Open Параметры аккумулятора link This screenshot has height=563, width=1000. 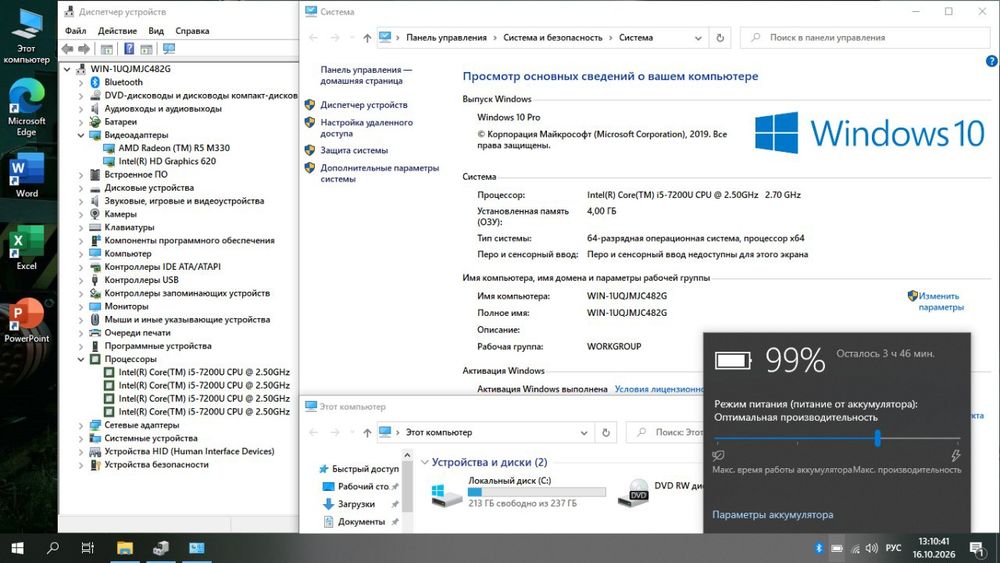[x=772, y=515]
